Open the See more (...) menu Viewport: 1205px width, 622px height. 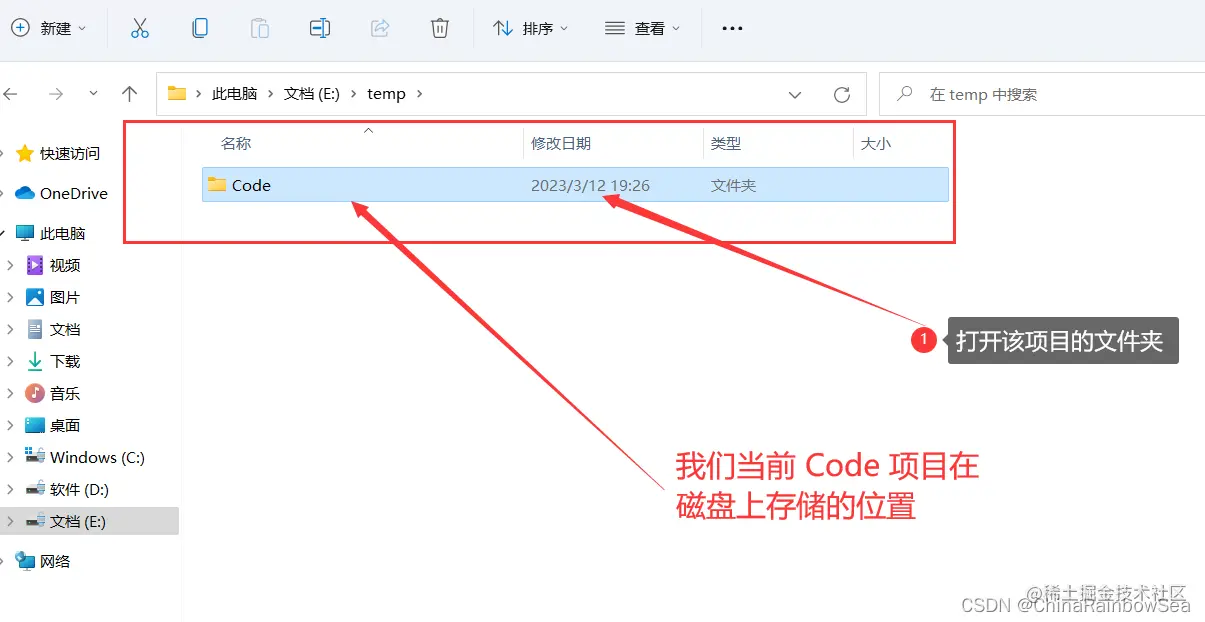(x=731, y=28)
